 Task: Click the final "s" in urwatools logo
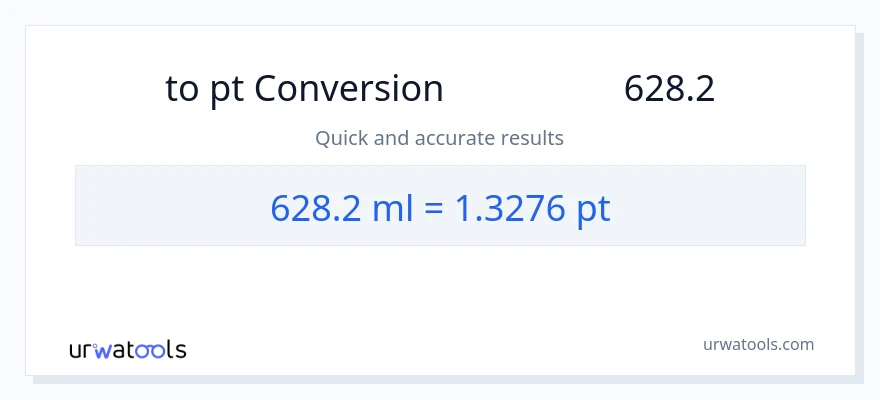[x=180, y=351]
